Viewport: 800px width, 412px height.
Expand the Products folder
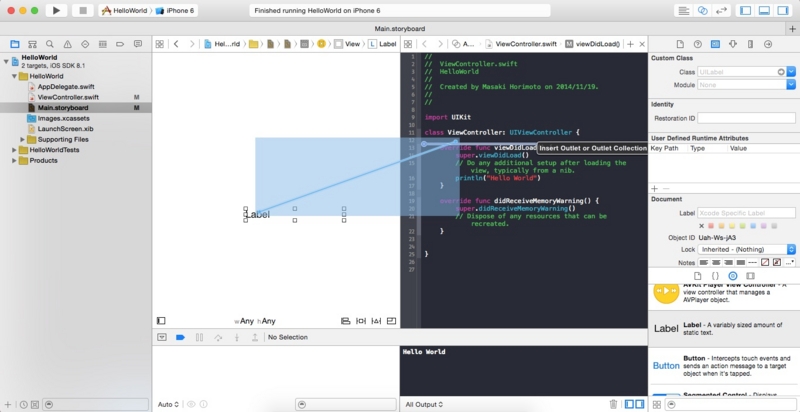14,161
